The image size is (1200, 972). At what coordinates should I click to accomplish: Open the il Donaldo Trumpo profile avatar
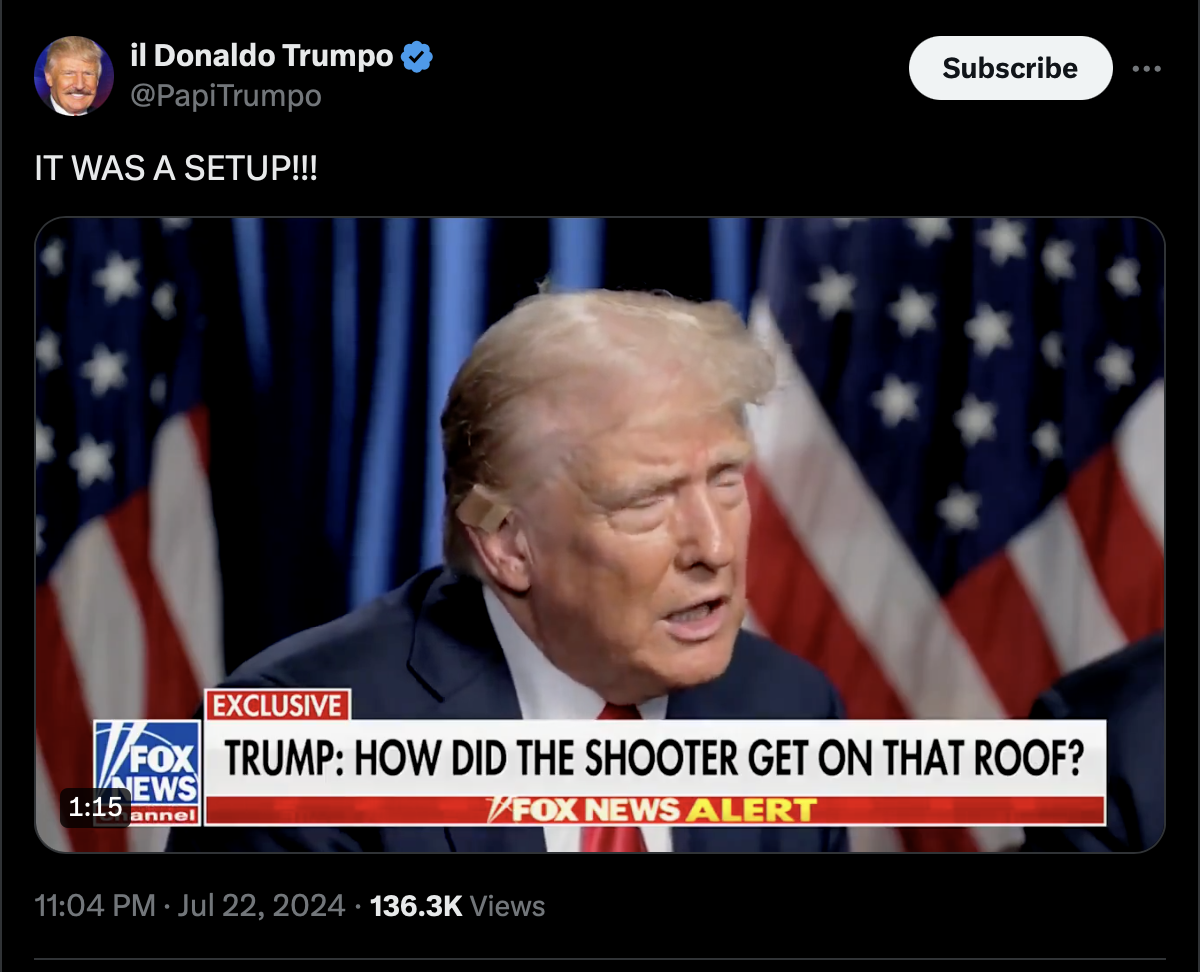tap(74, 76)
